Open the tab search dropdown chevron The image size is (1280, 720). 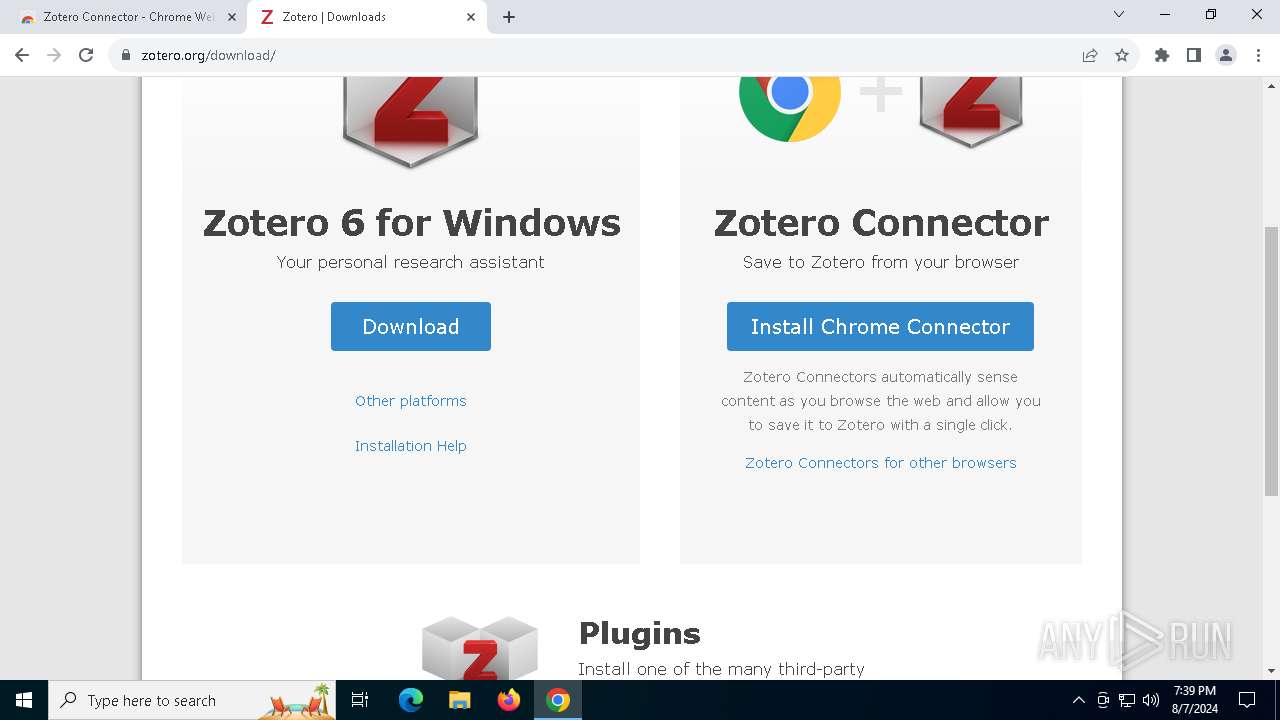(x=1119, y=14)
